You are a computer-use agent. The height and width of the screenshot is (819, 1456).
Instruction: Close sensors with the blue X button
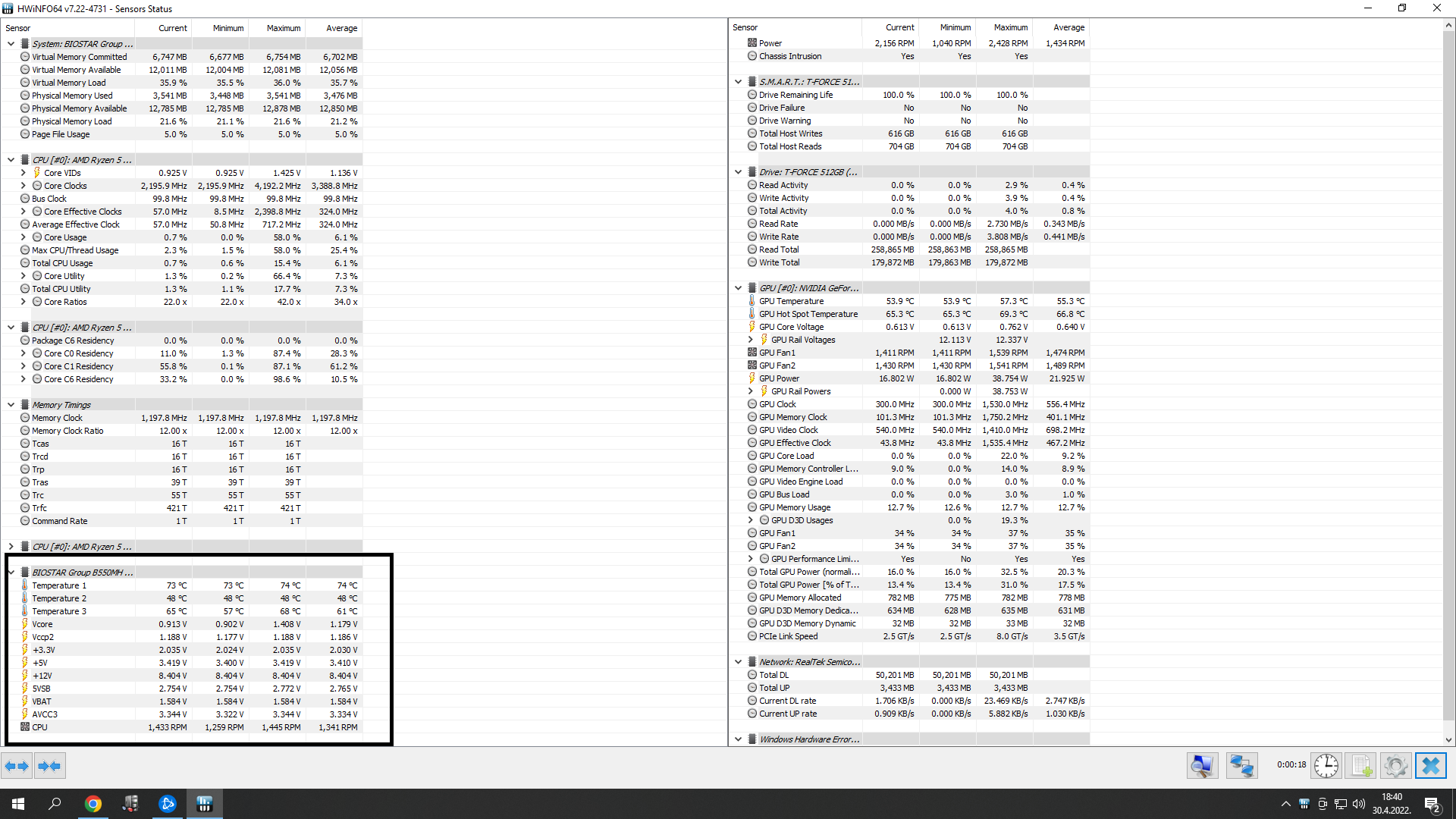pyautogui.click(x=1431, y=766)
